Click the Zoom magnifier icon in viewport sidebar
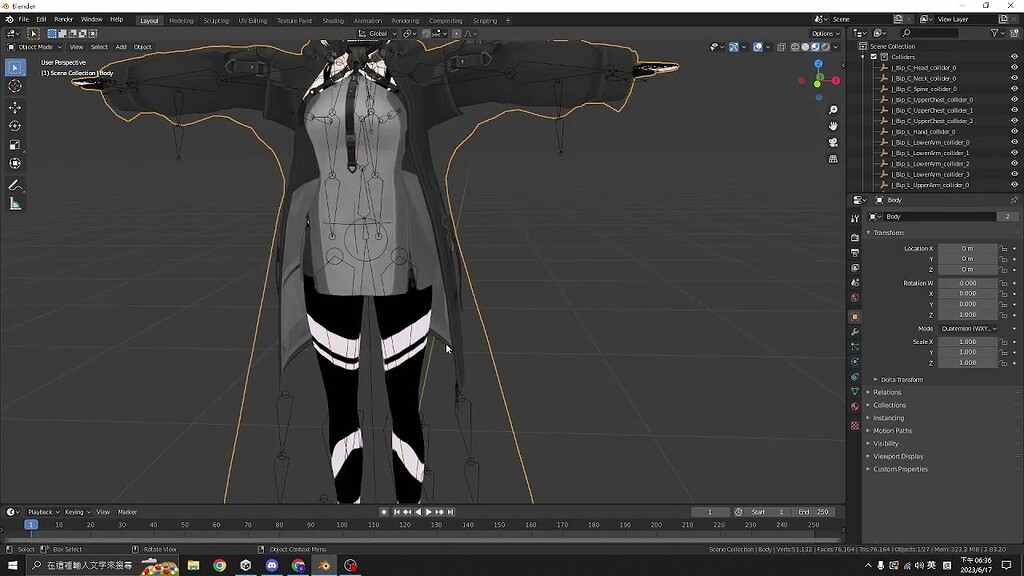The width and height of the screenshot is (1024, 576). (x=832, y=109)
